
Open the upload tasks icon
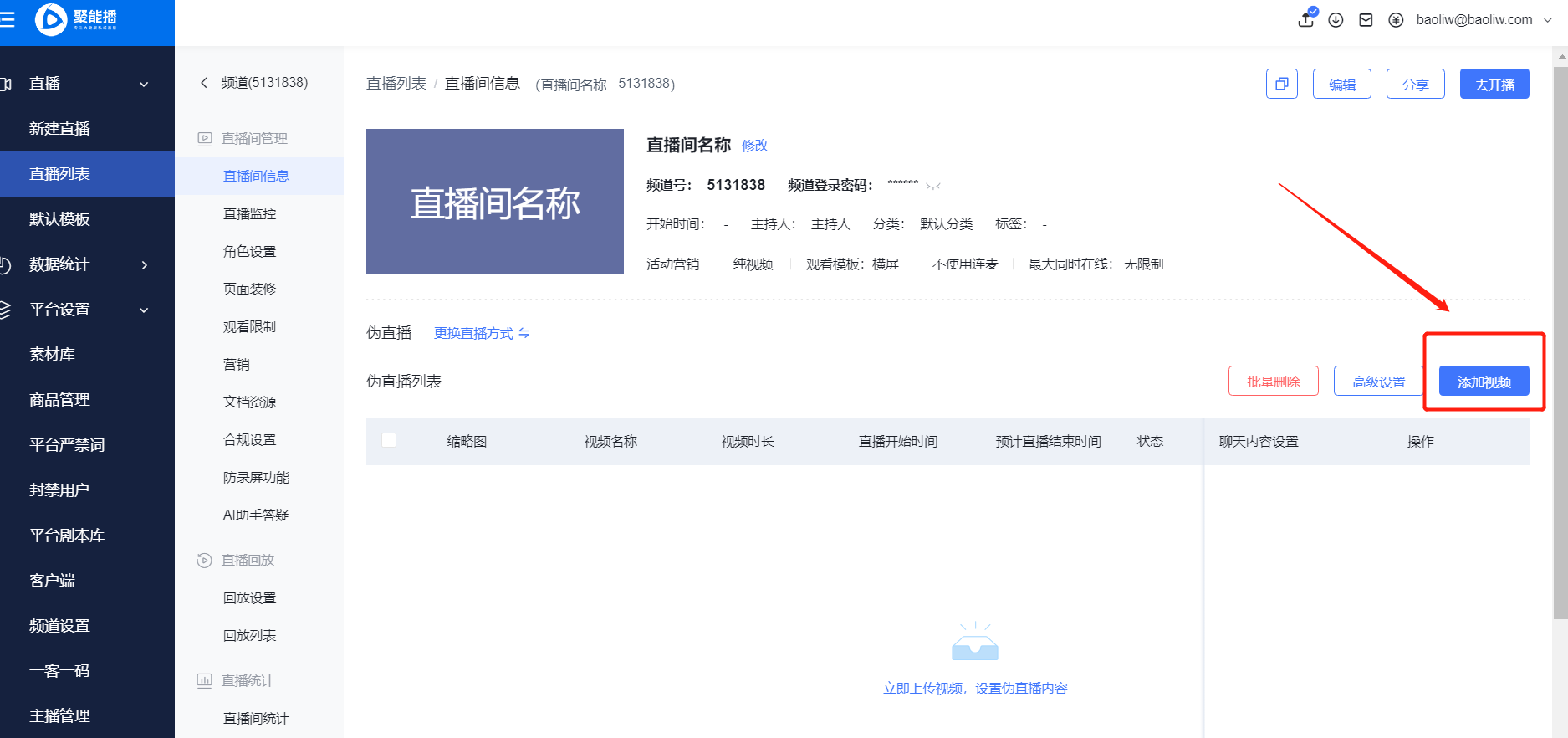pyautogui.click(x=1306, y=18)
